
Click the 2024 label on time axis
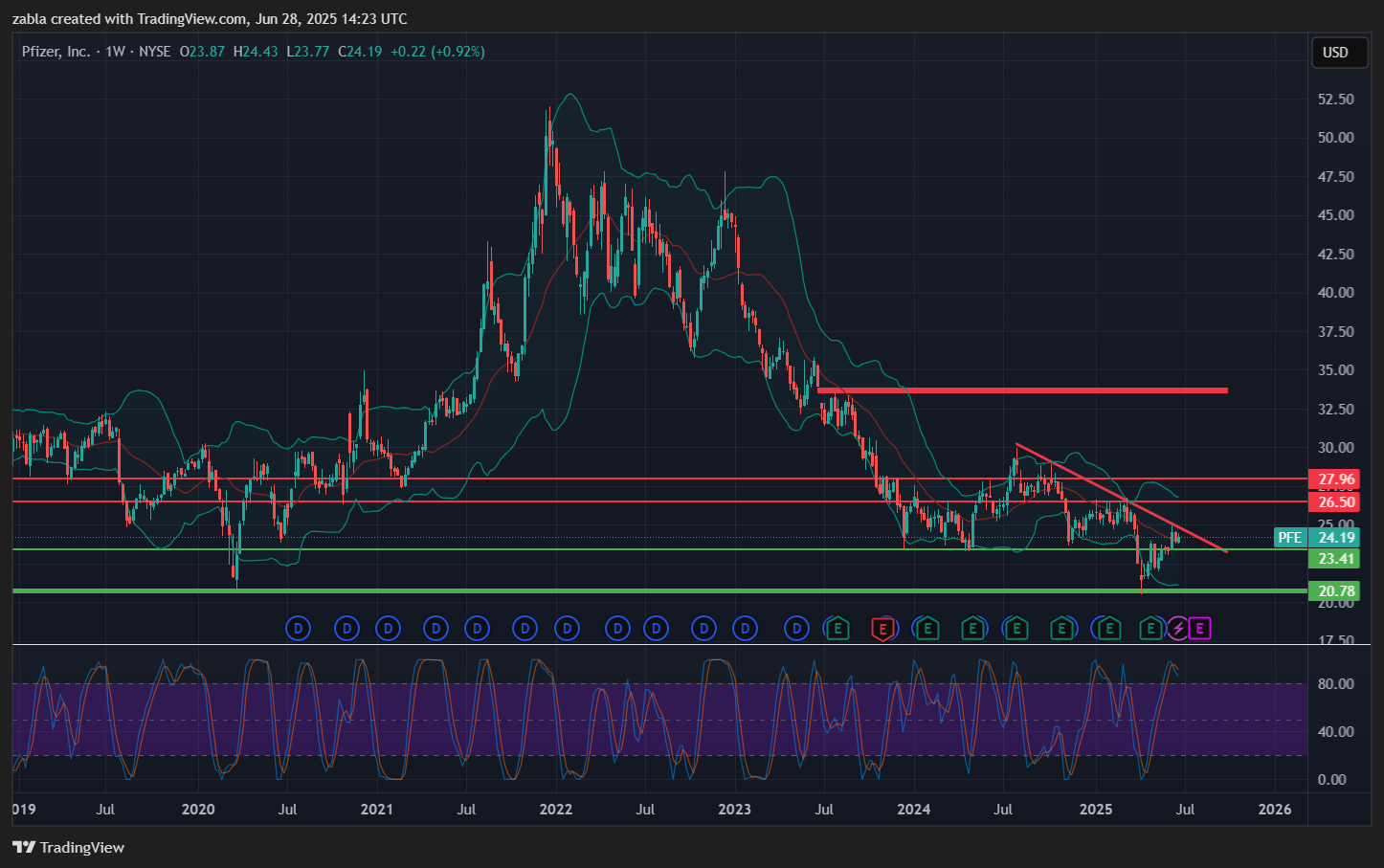pyautogui.click(x=914, y=810)
